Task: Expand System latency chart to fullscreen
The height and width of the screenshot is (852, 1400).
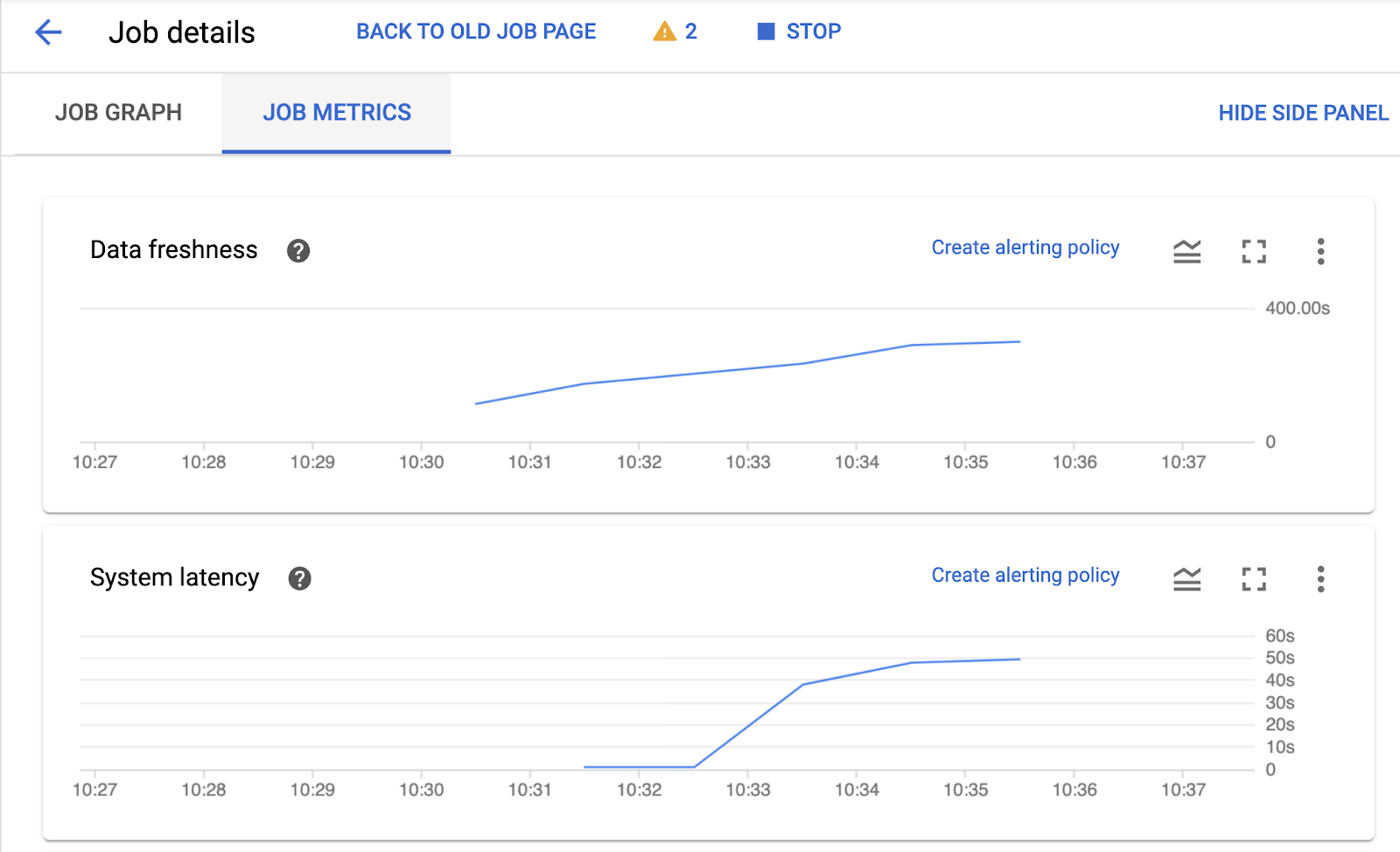Action: tap(1253, 578)
